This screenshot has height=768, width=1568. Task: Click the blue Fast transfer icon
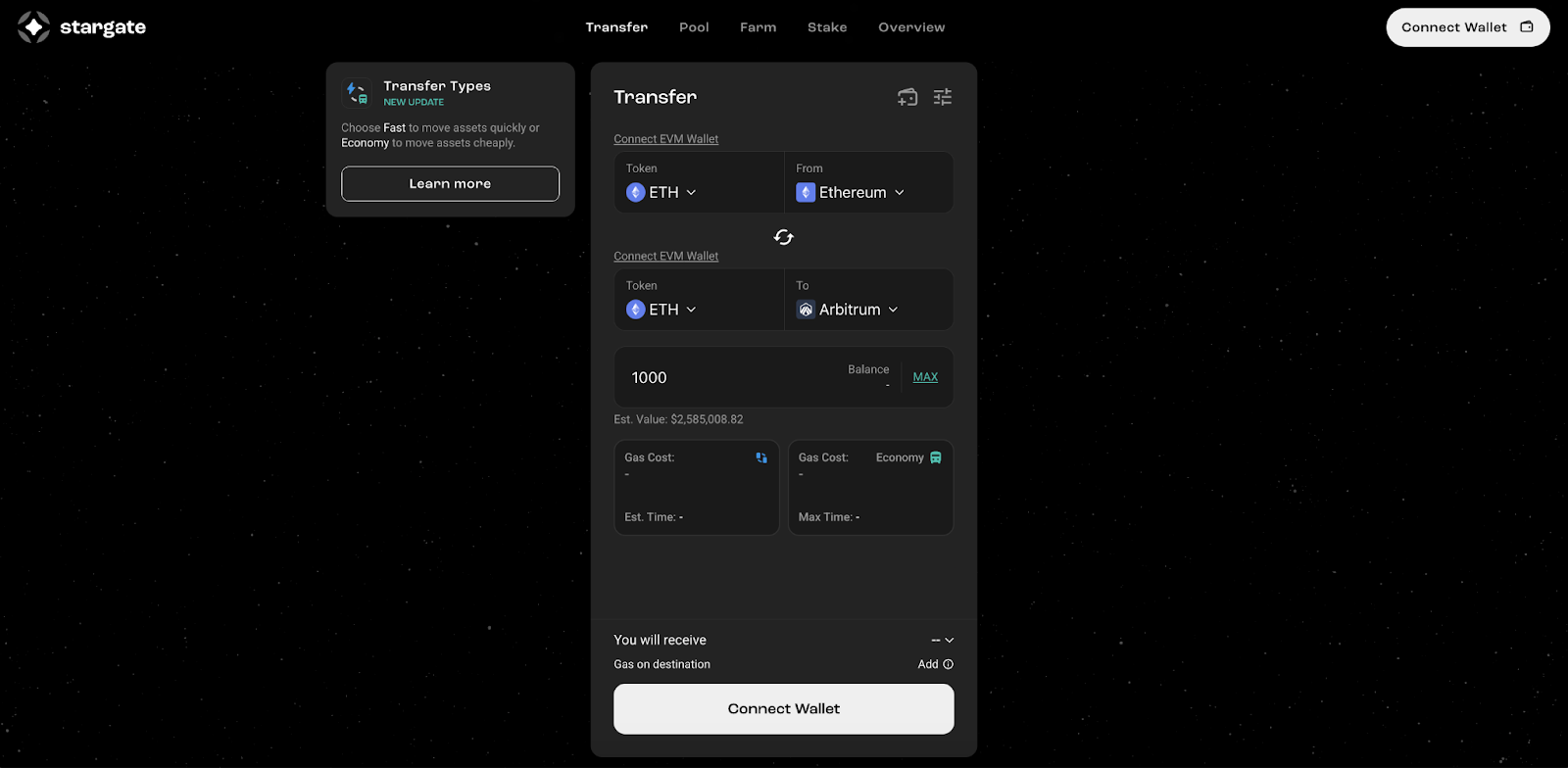761,457
